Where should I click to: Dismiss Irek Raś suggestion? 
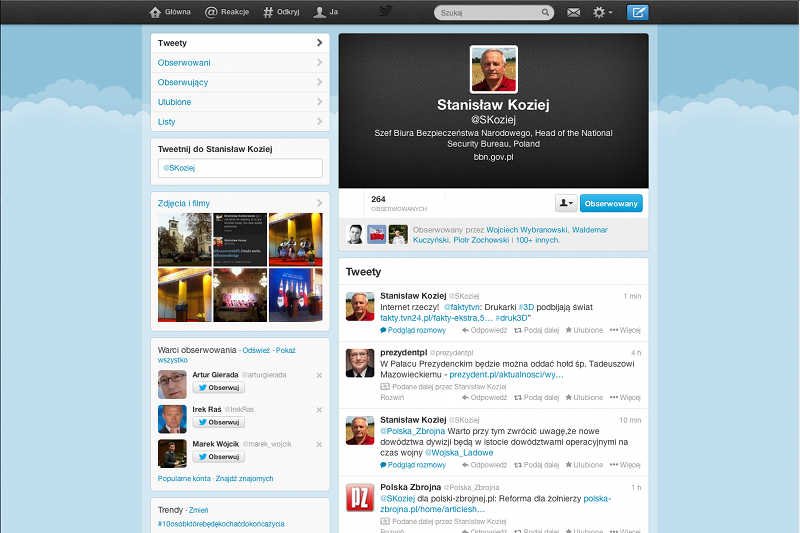point(319,410)
